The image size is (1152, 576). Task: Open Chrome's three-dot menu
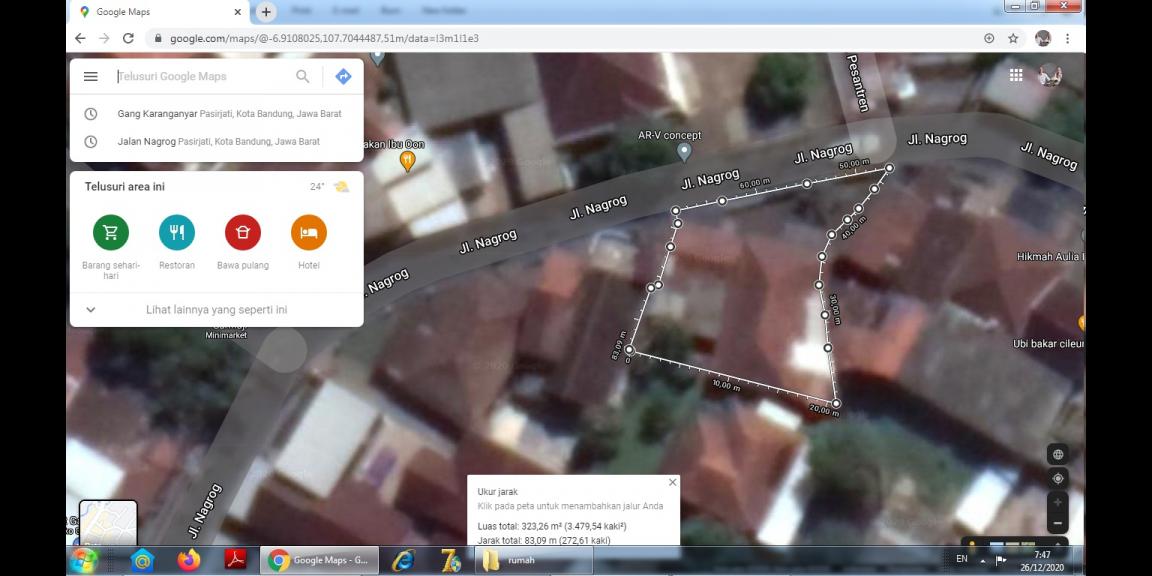(x=1069, y=36)
